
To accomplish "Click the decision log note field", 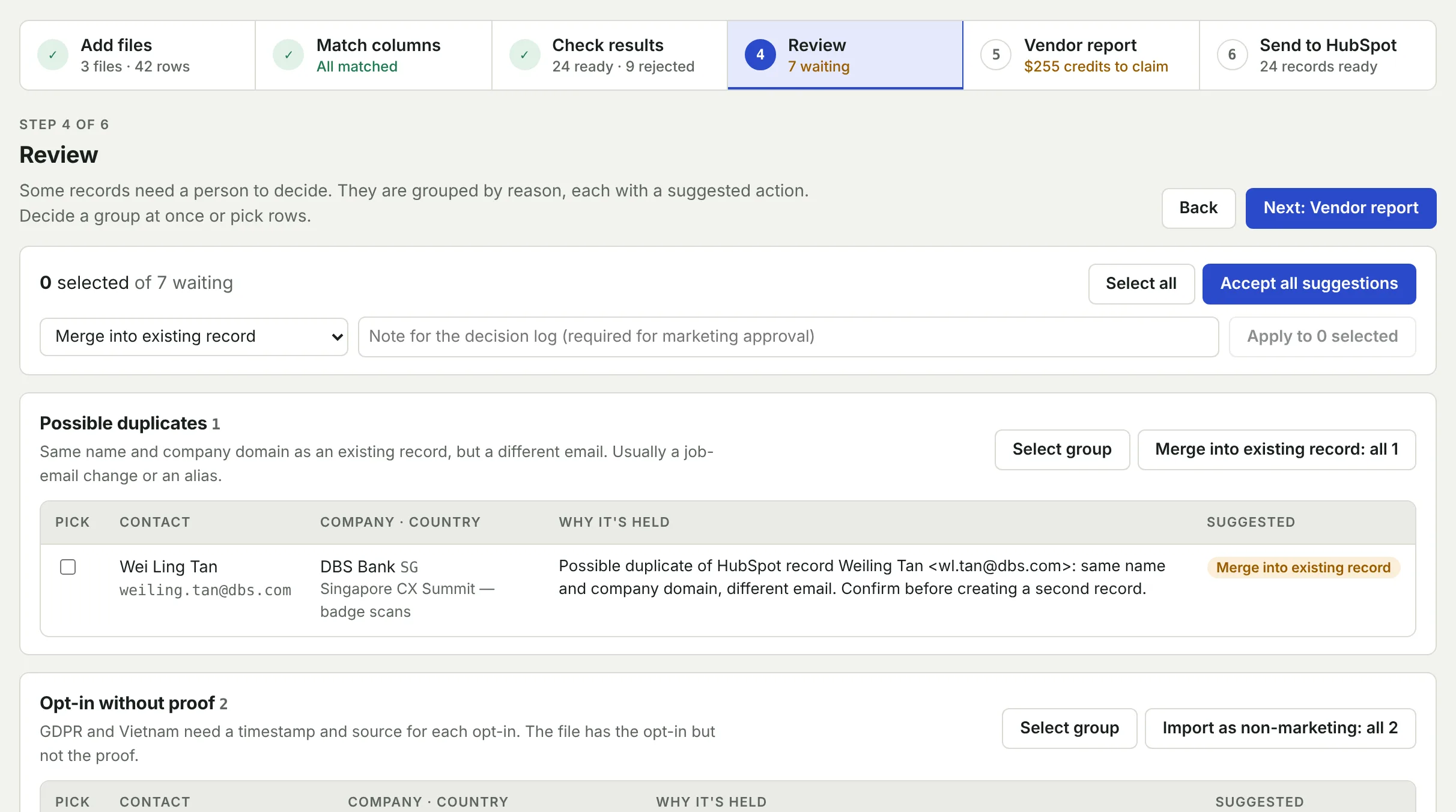I will 788,337.
